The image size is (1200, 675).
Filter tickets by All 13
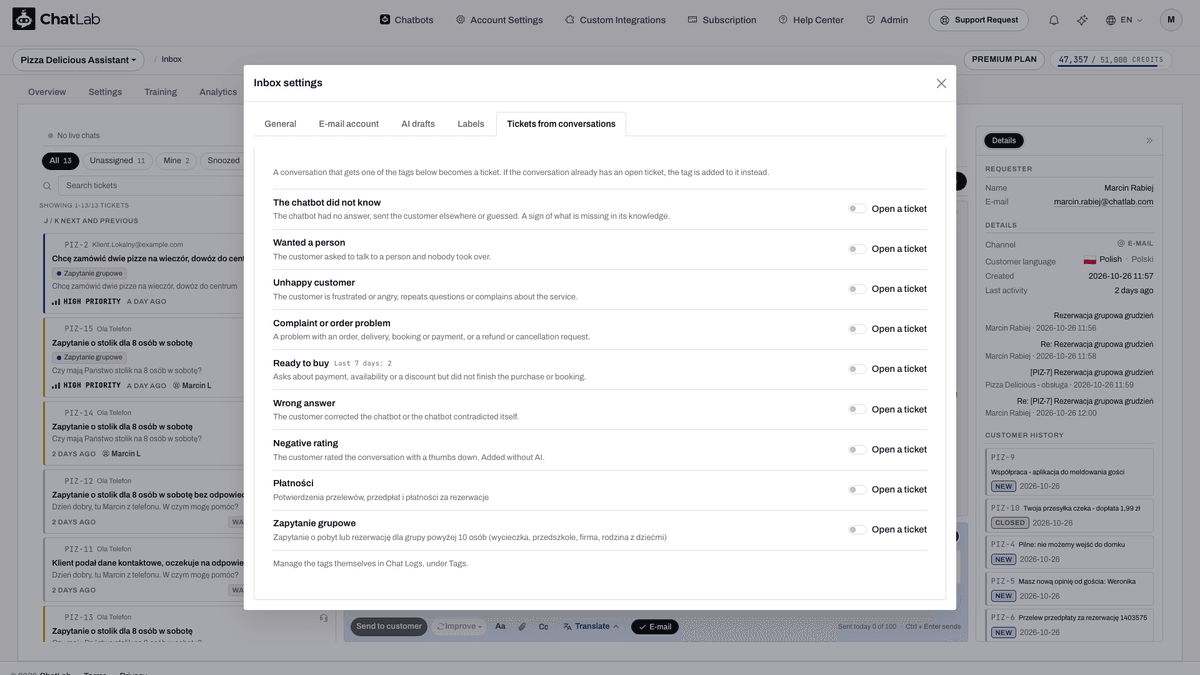click(x=61, y=160)
